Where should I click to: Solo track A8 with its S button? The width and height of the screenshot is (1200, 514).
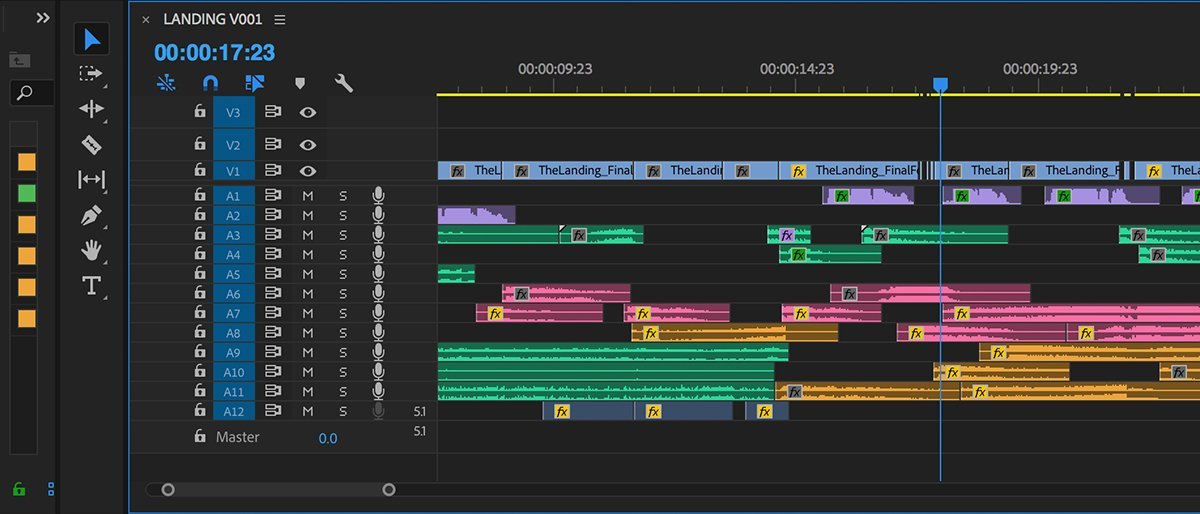(343, 333)
